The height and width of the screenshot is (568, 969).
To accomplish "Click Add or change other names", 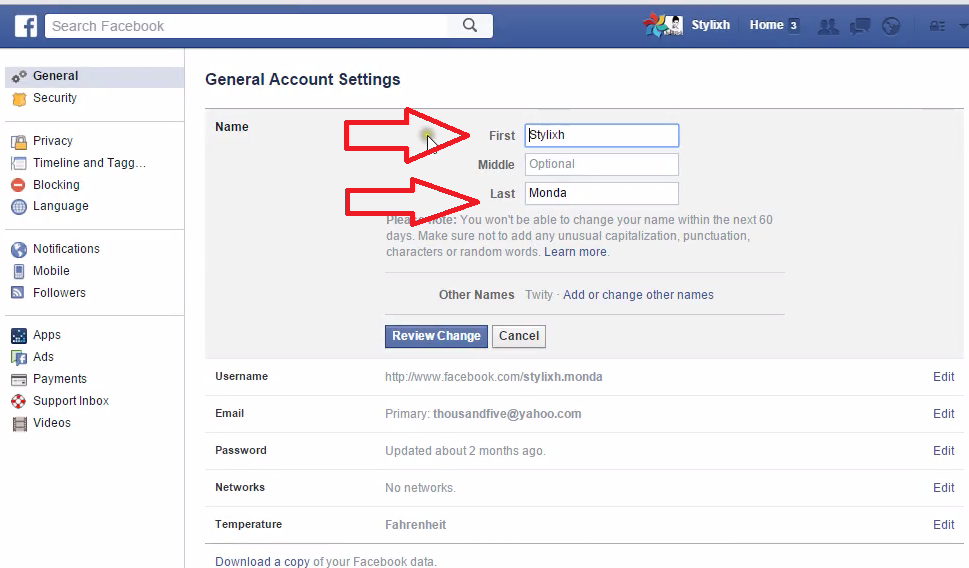I will click(x=638, y=295).
